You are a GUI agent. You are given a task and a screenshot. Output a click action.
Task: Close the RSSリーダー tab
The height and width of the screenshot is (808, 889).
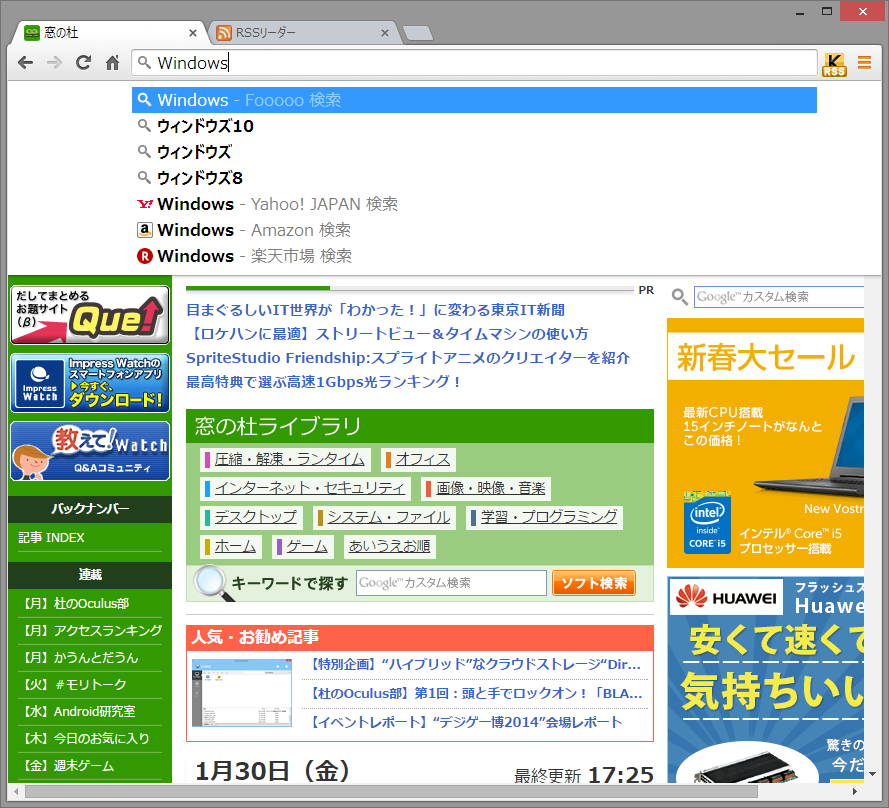(384, 33)
